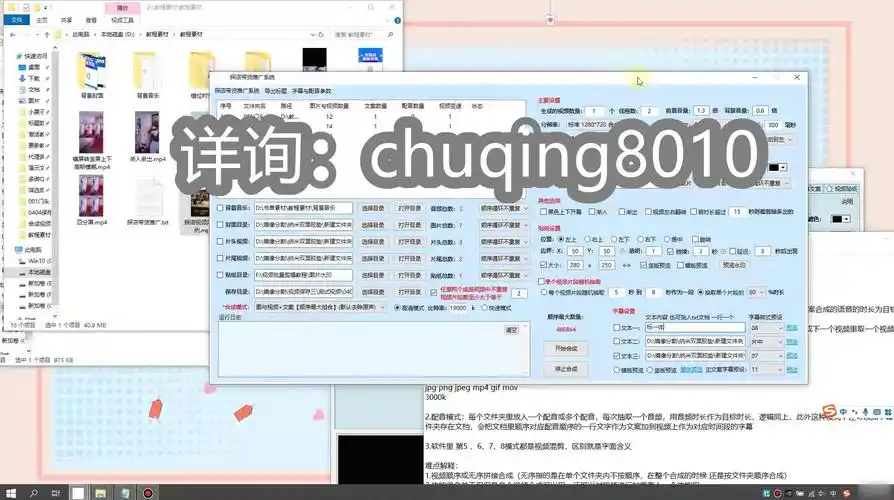Select the 居中 sticker position radio

click(667, 239)
